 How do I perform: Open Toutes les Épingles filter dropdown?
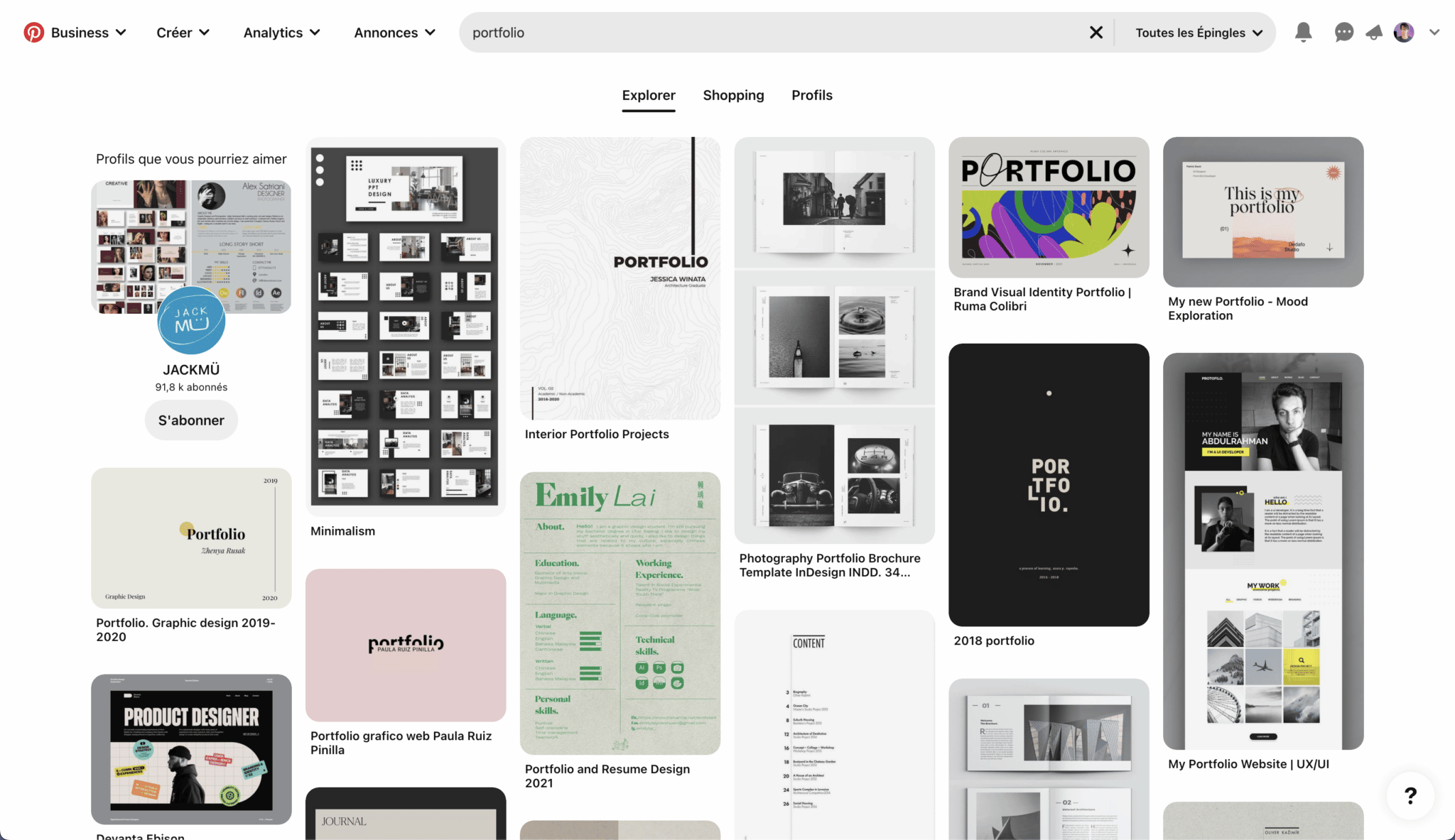(x=1199, y=33)
